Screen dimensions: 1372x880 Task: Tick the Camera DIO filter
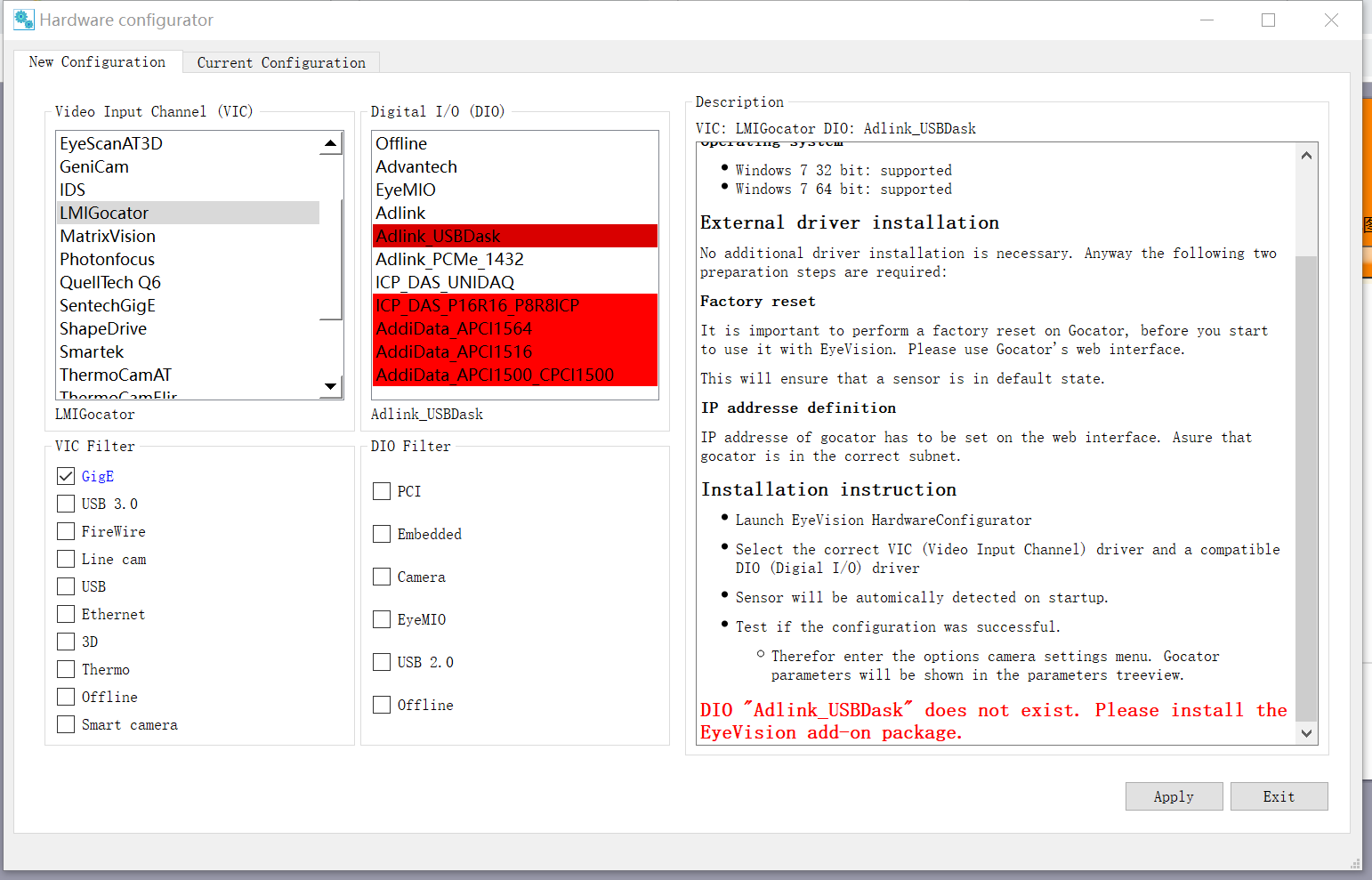point(382,577)
